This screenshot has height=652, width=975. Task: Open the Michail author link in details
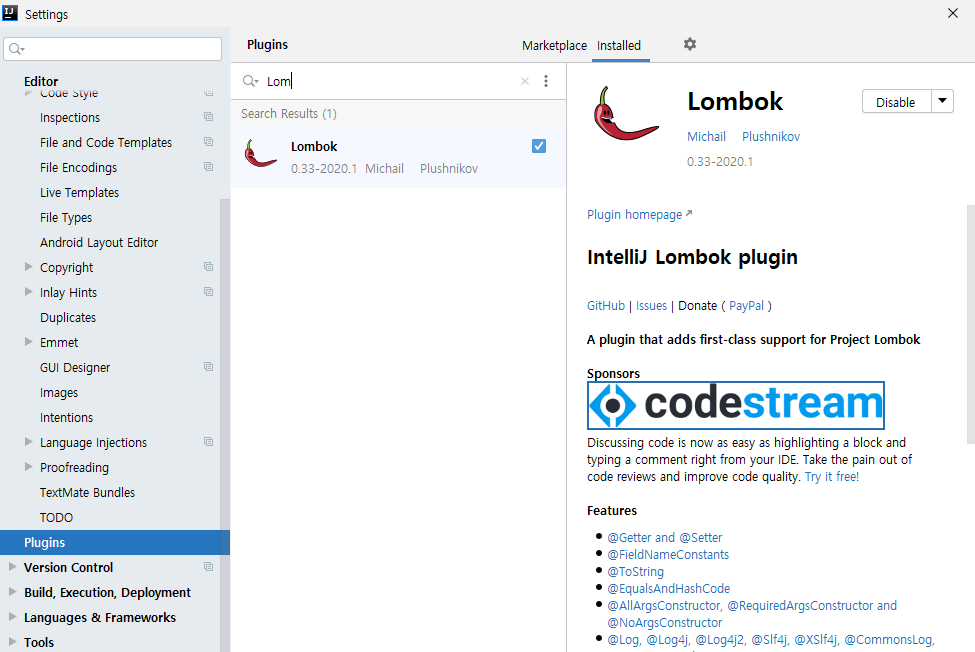[x=706, y=137]
